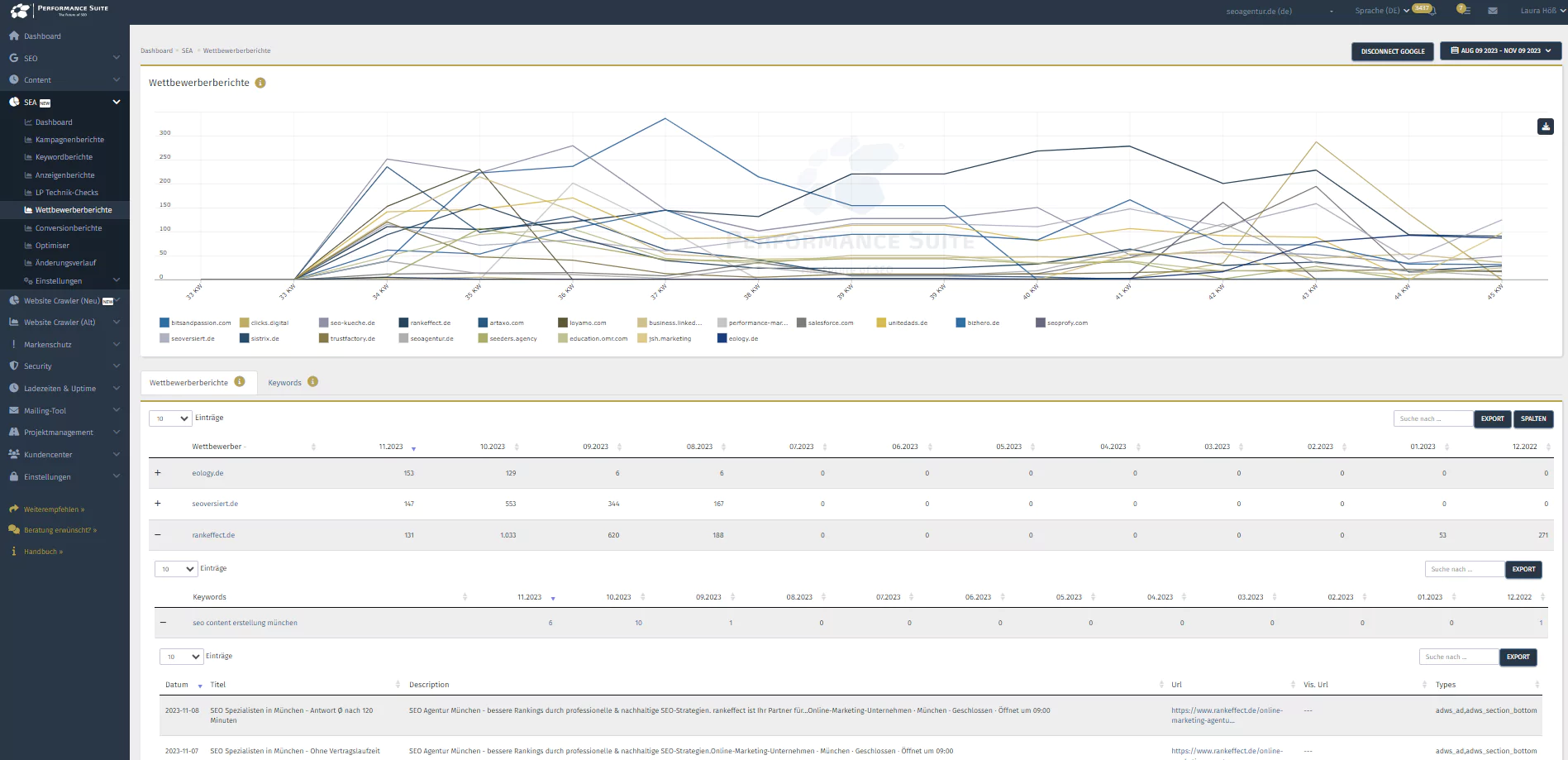Click the Weiterempfehlen share icon
This screenshot has width=1568, height=760.
[14, 509]
